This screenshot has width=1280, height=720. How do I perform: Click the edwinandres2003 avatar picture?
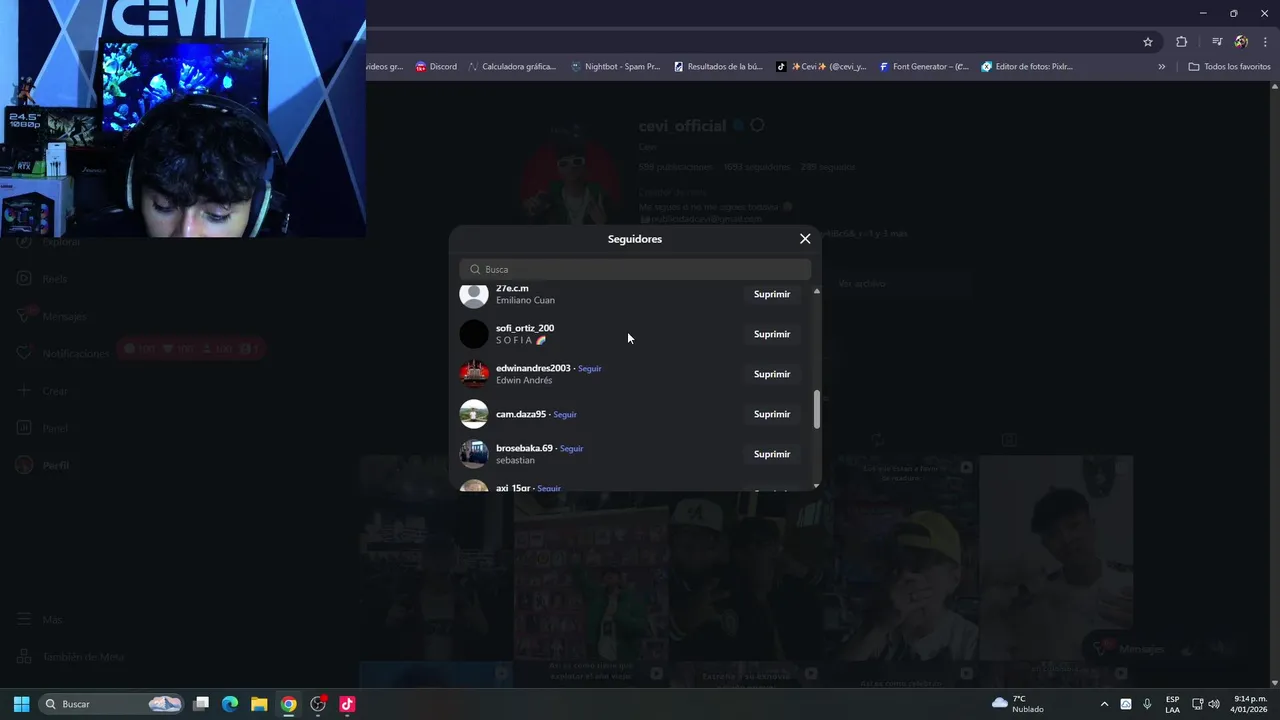click(474, 374)
